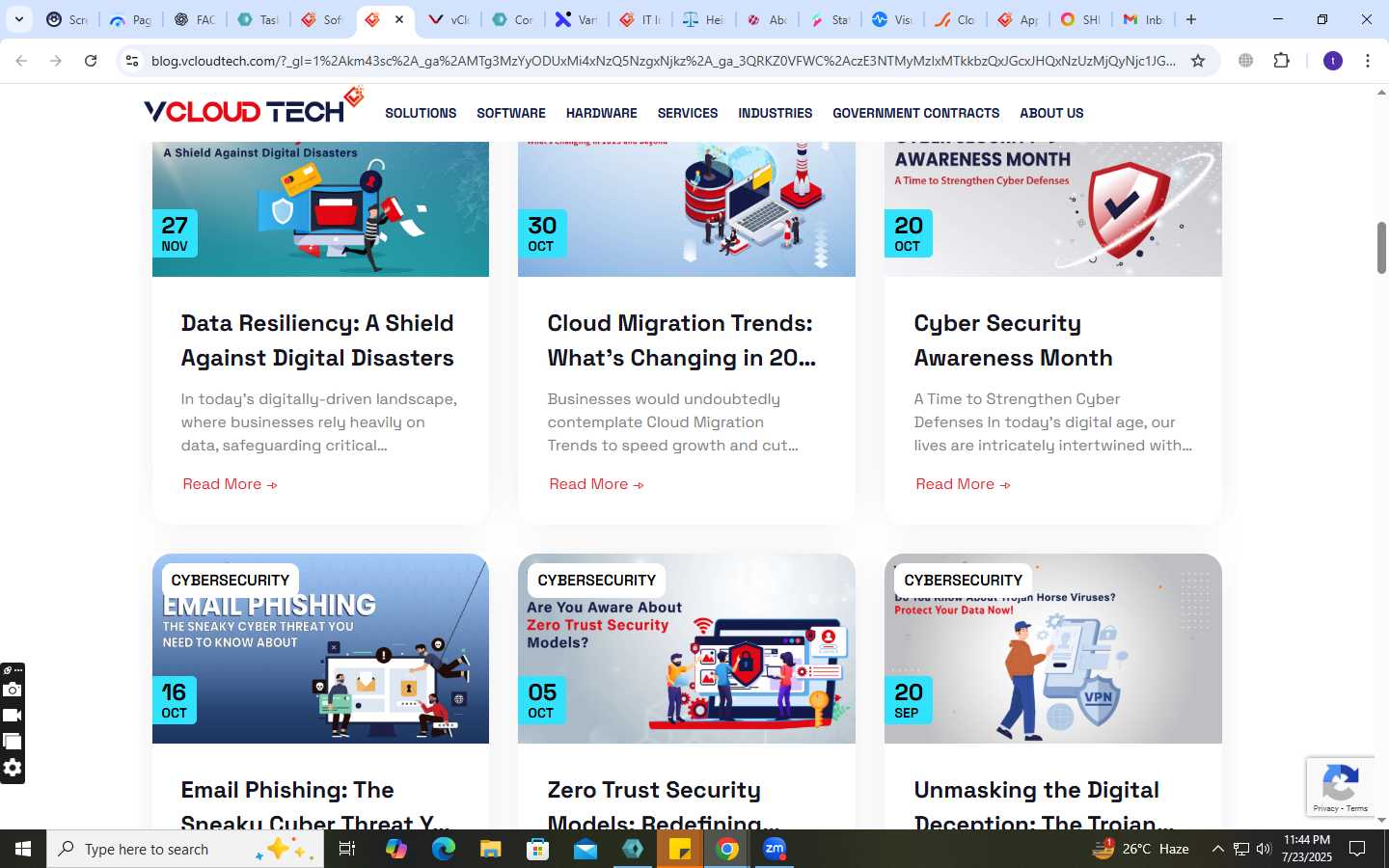Viewport: 1389px width, 868px height.
Task: Read More on Cyber Security Awareness Month
Action: coord(963,484)
